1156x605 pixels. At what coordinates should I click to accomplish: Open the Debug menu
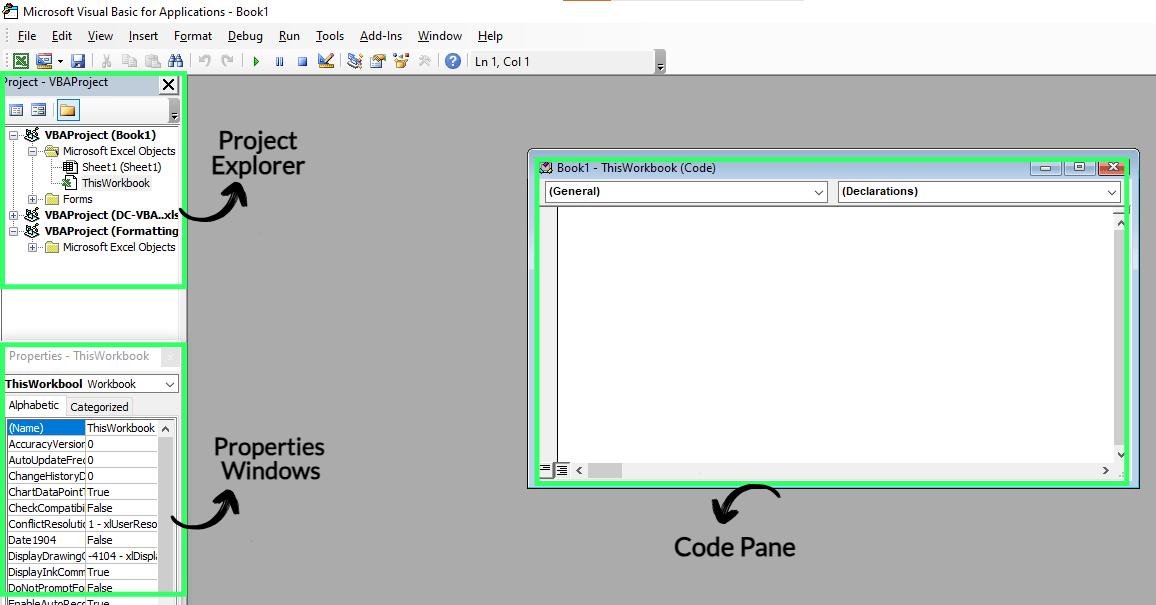tap(245, 36)
